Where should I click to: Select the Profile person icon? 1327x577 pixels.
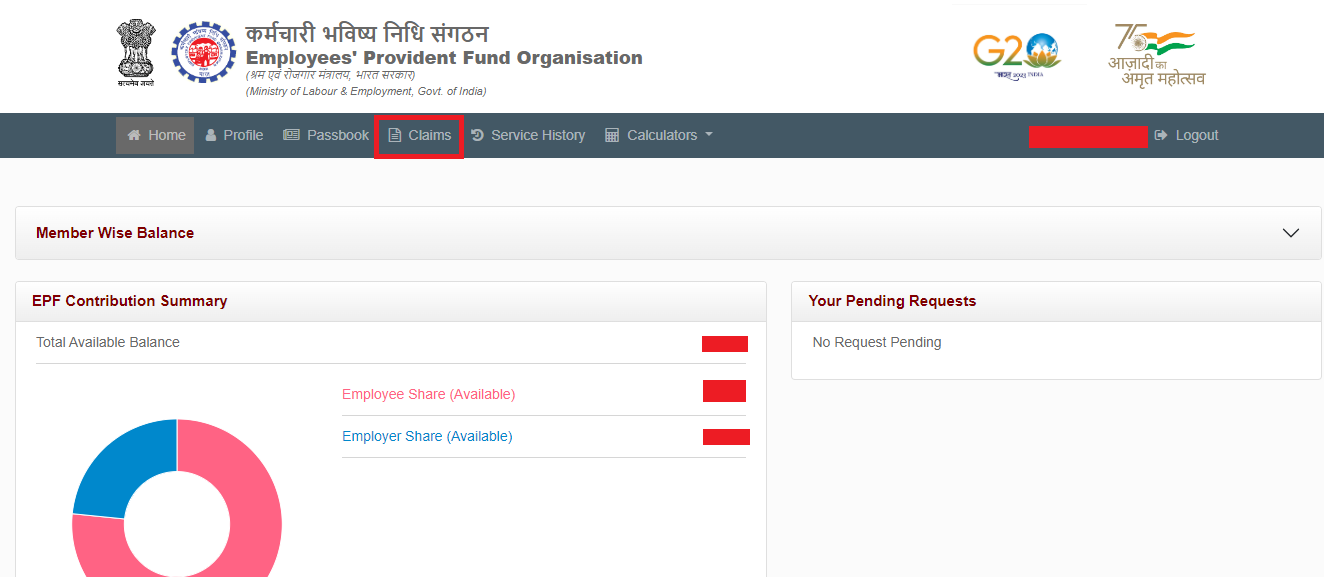click(x=210, y=134)
